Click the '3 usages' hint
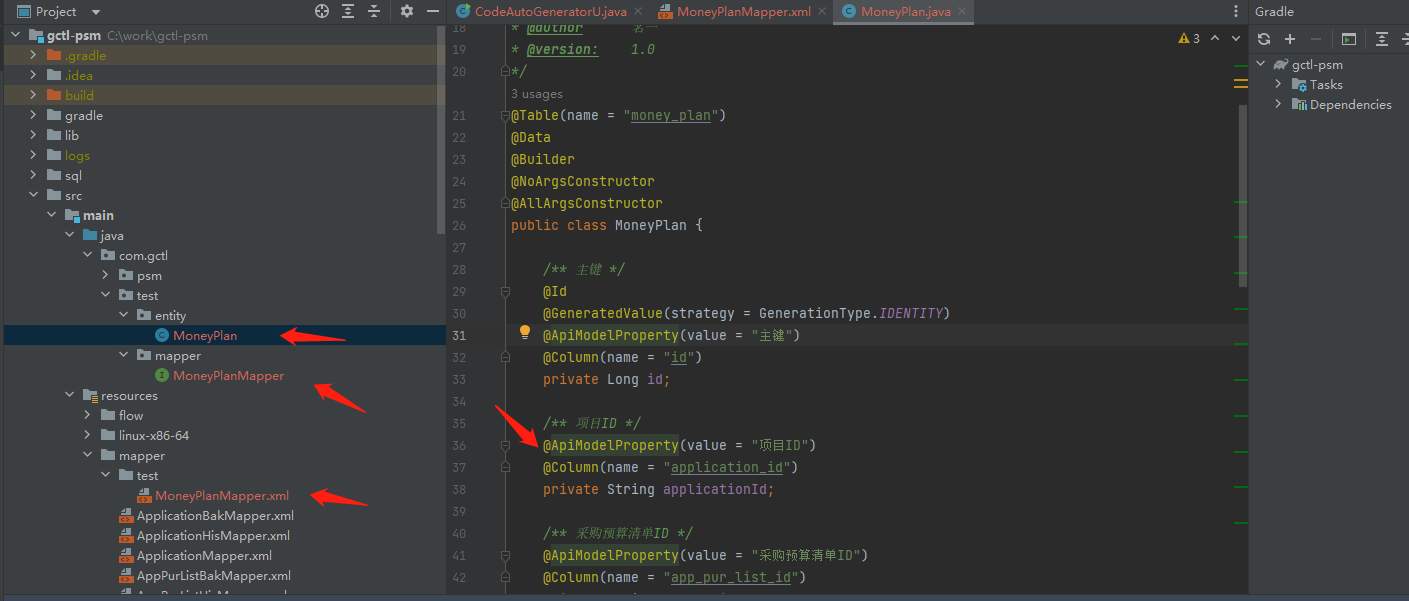 (x=537, y=94)
